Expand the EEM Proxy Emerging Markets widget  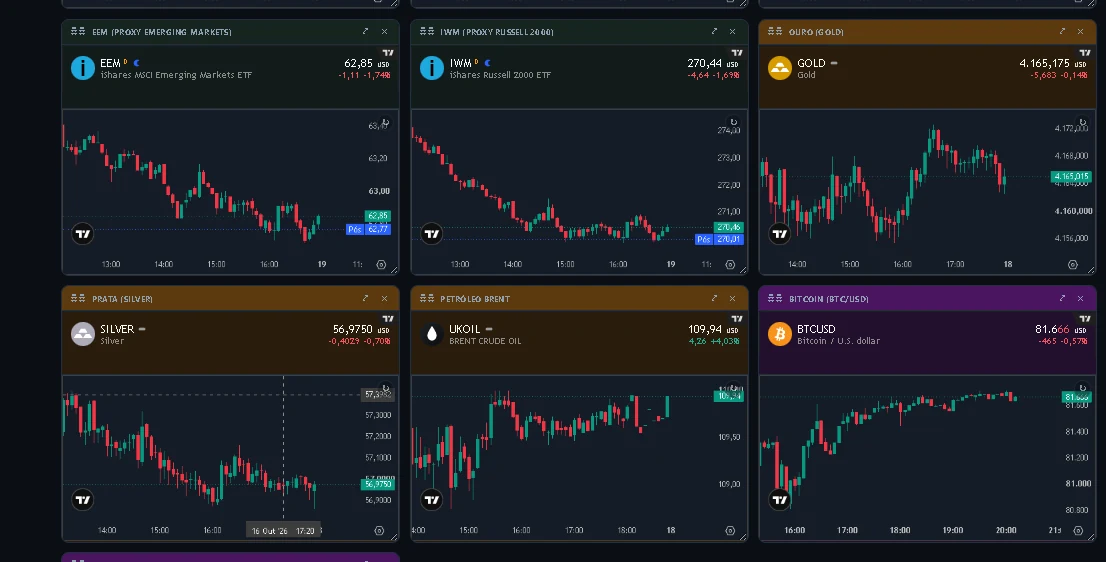click(x=365, y=31)
